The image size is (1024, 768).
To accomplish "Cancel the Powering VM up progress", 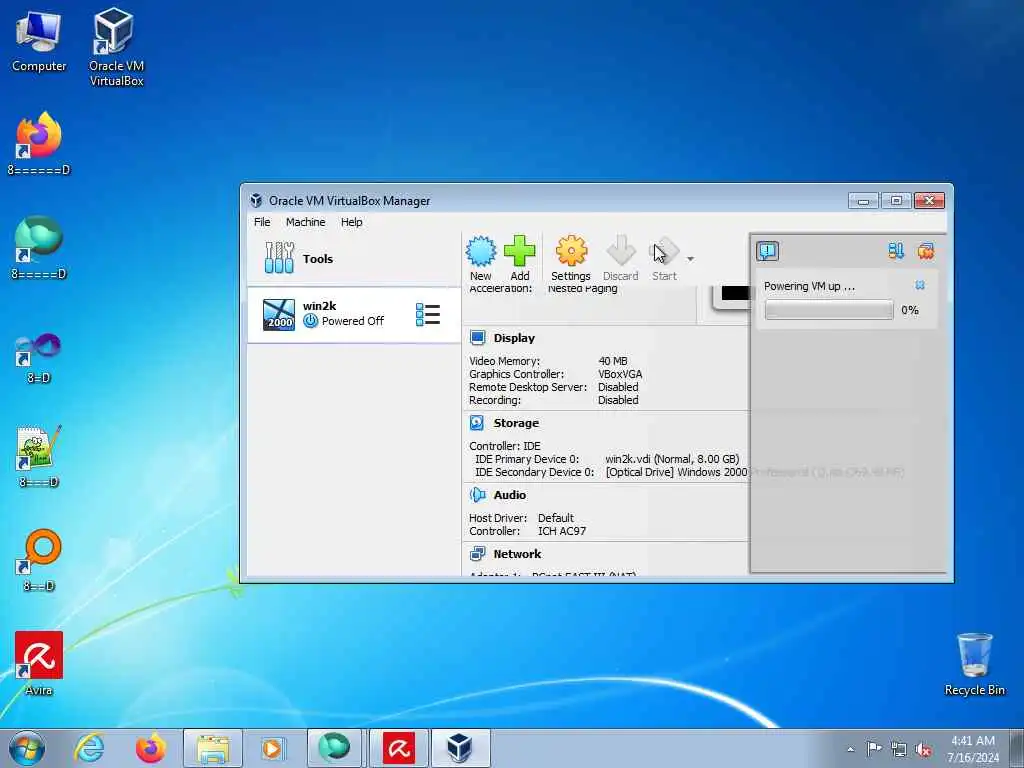I will tap(920, 285).
